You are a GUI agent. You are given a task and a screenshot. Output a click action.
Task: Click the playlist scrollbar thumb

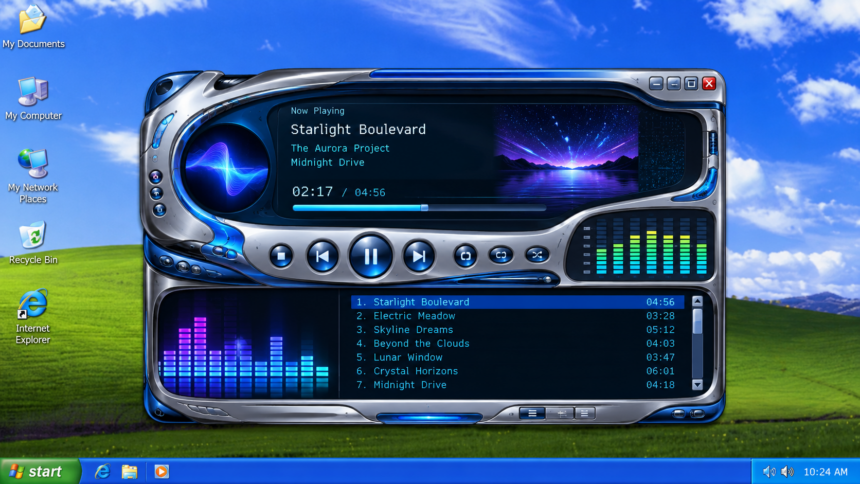[x=697, y=321]
